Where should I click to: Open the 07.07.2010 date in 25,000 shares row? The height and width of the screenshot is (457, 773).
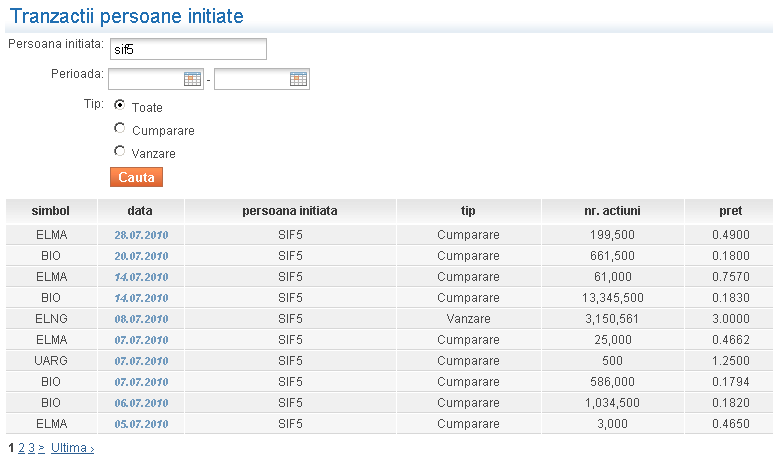(x=141, y=340)
